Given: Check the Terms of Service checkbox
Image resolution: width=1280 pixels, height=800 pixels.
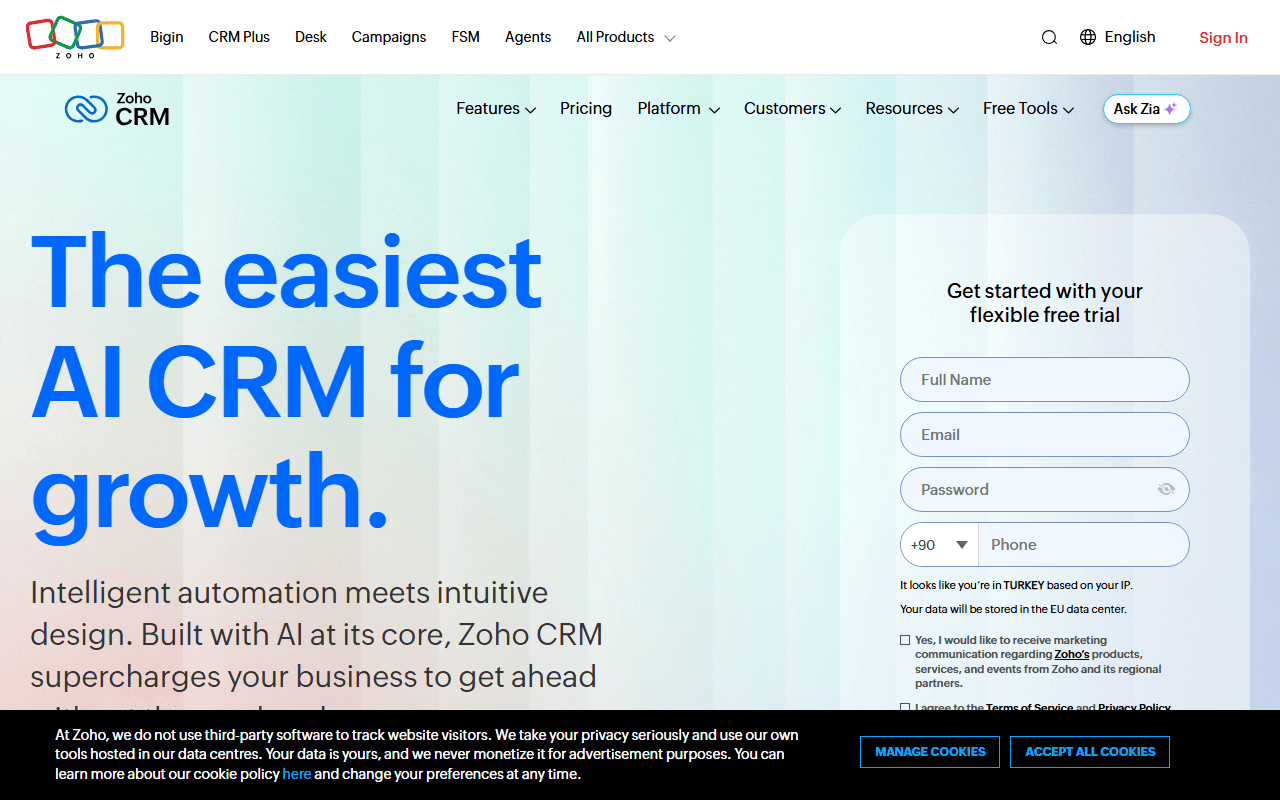Looking at the screenshot, I should click(905, 707).
